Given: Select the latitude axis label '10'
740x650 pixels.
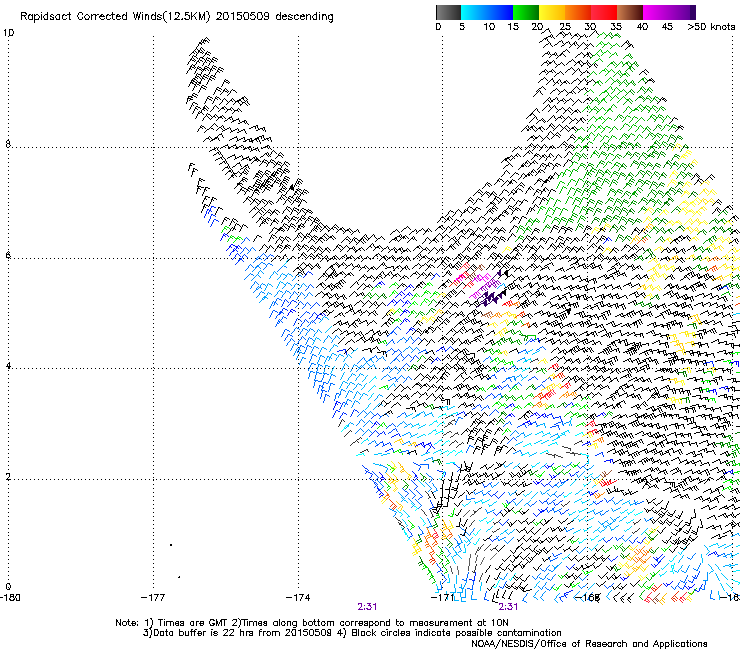Looking at the screenshot, I should (8, 33).
